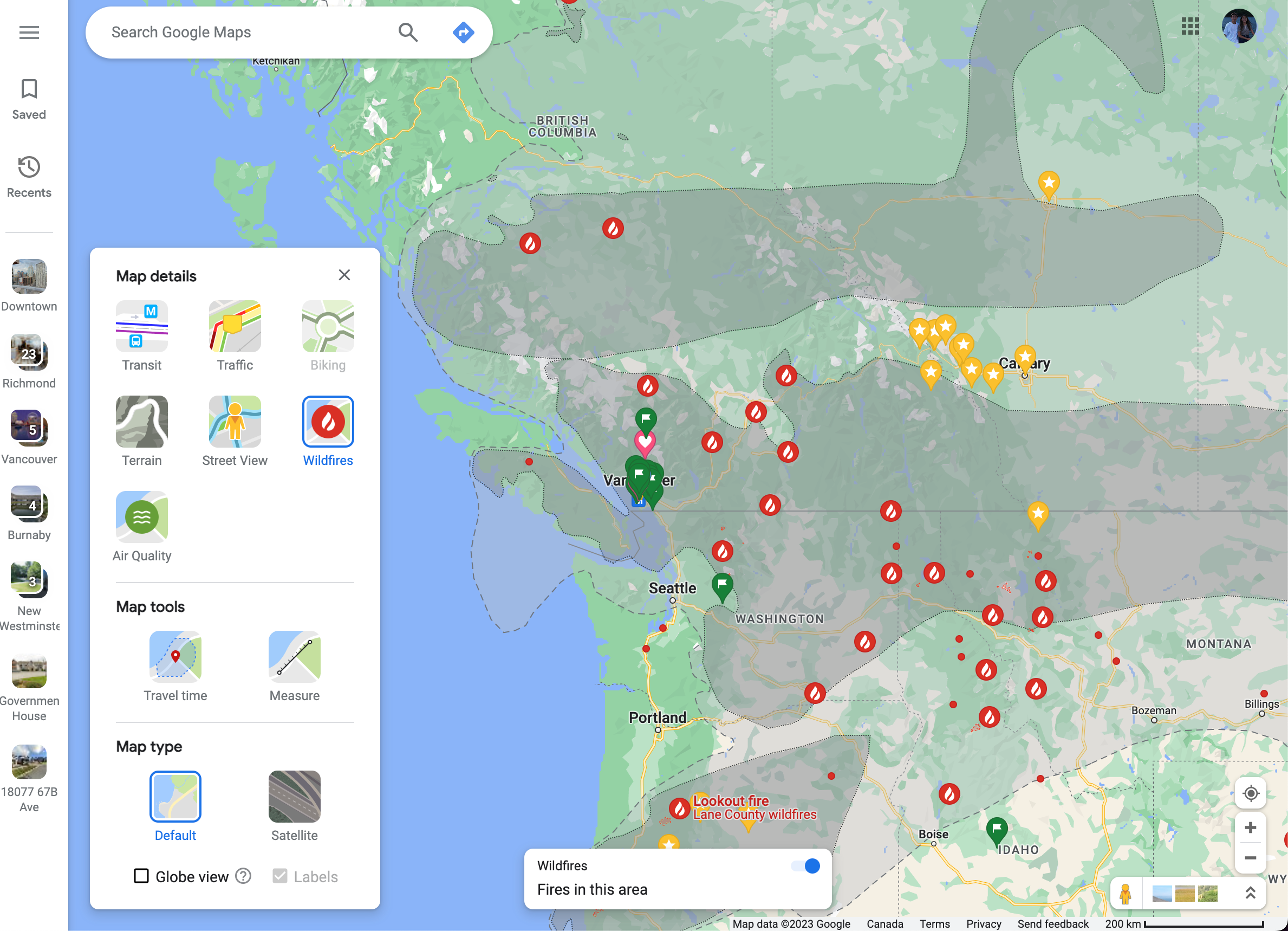
Task: Toggle the Labels checkbox
Action: tap(279, 876)
